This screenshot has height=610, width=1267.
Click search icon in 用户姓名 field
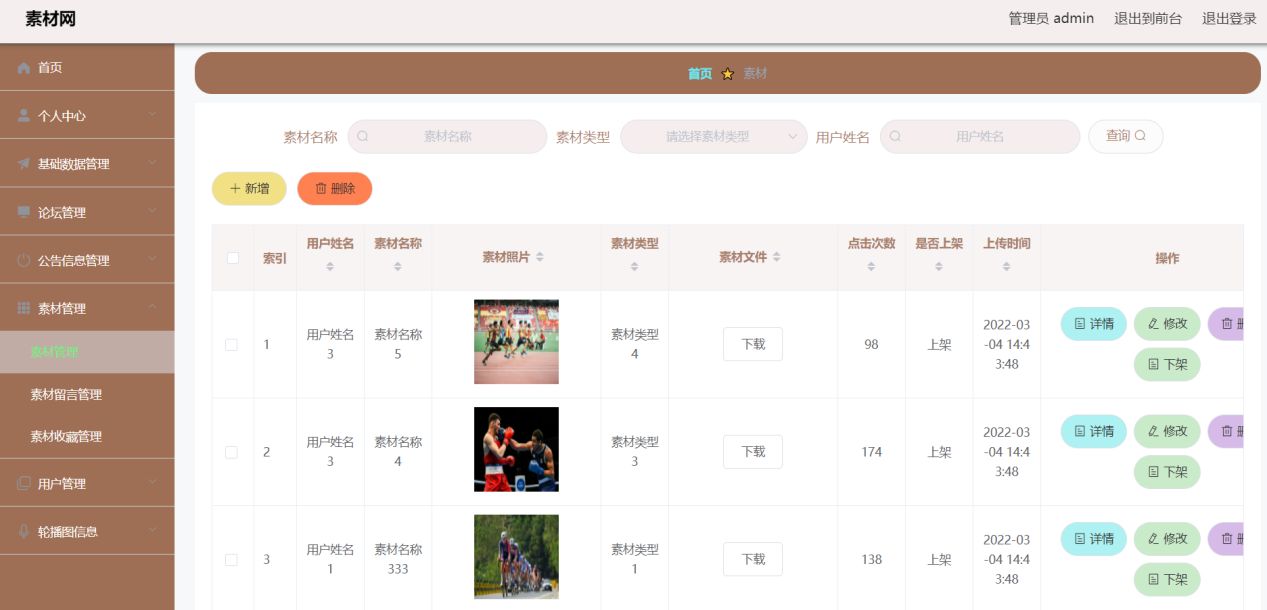(x=895, y=136)
